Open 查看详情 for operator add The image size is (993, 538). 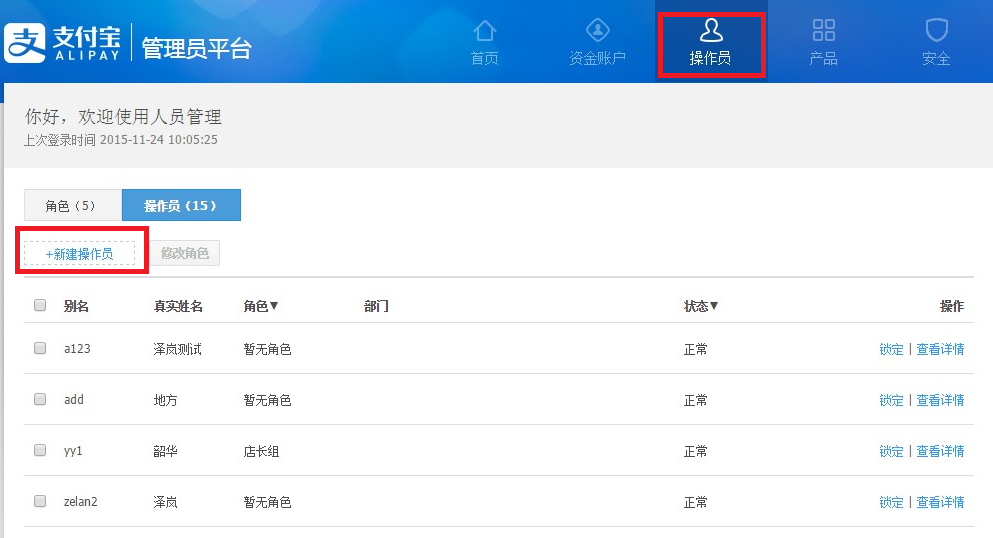coord(940,400)
